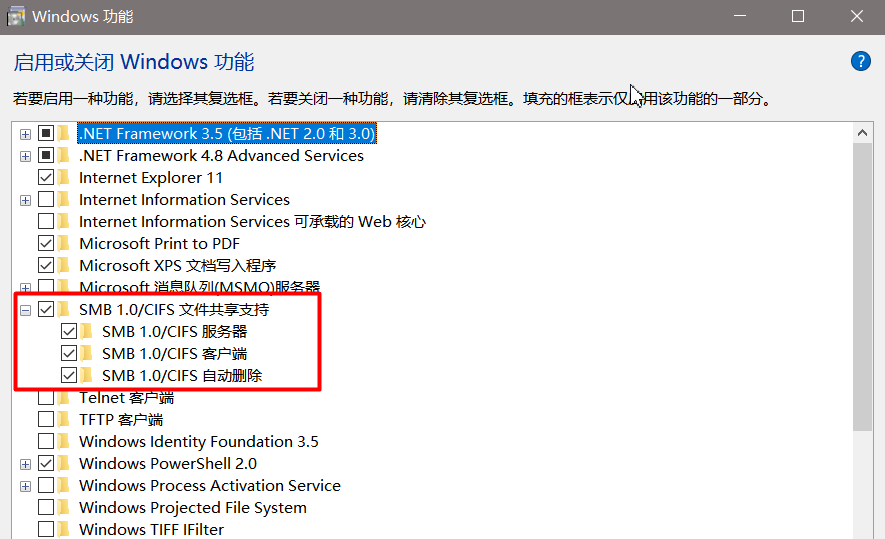Uncheck Microsoft Print to PDF
885x539 pixels.
pyautogui.click(x=46, y=244)
